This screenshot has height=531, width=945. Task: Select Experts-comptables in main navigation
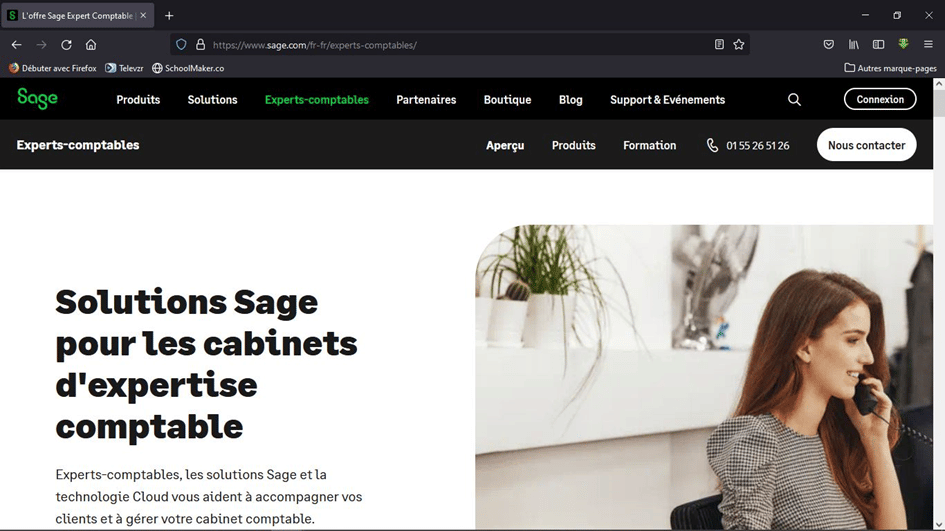tap(316, 99)
